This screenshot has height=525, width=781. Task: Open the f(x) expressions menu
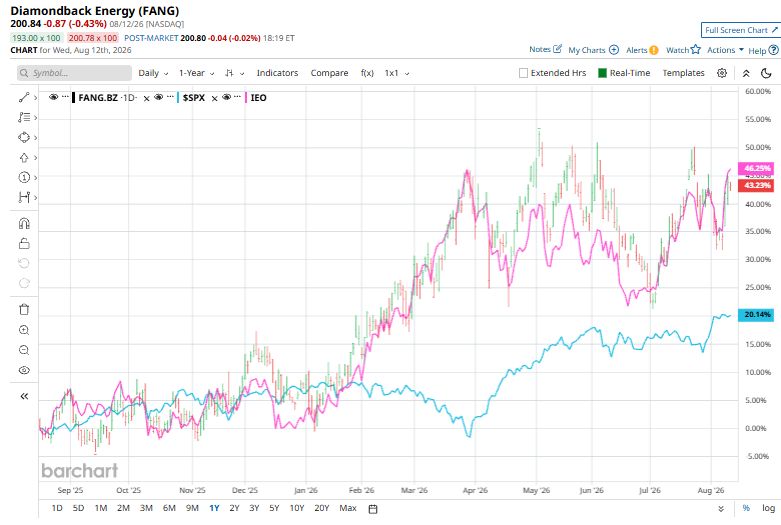[367, 73]
